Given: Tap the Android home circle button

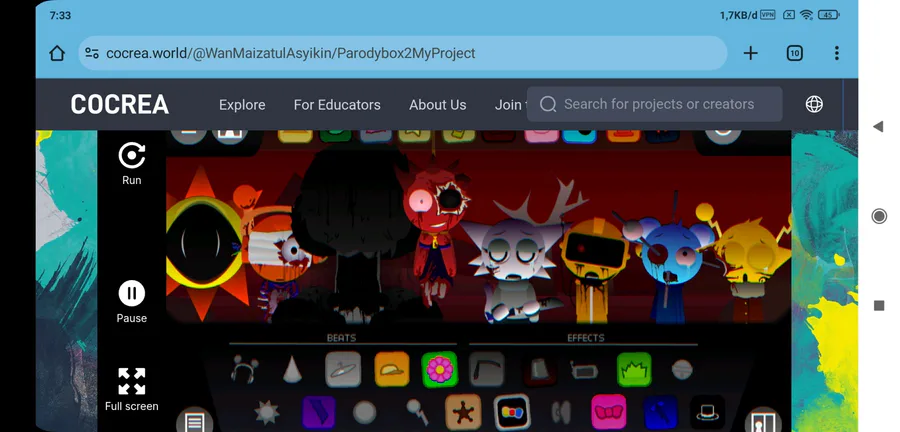Looking at the screenshot, I should 879,216.
